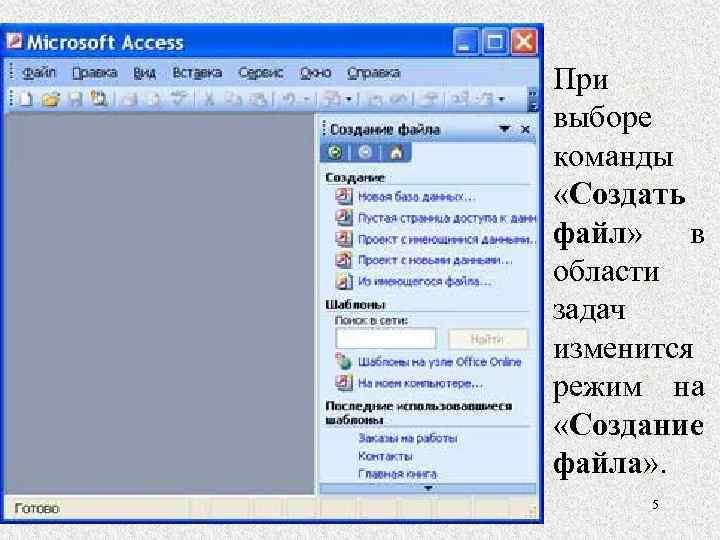Maximize the Microsoft Access window

tap(495, 43)
